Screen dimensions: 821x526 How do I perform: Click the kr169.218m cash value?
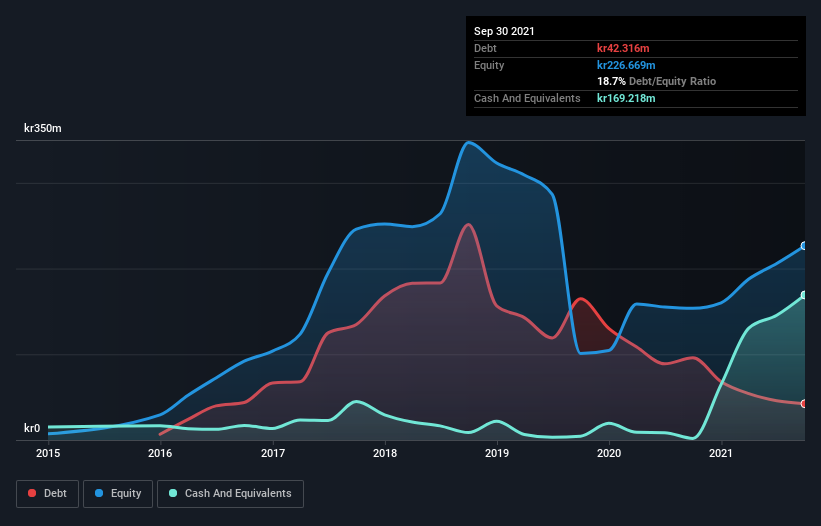626,98
